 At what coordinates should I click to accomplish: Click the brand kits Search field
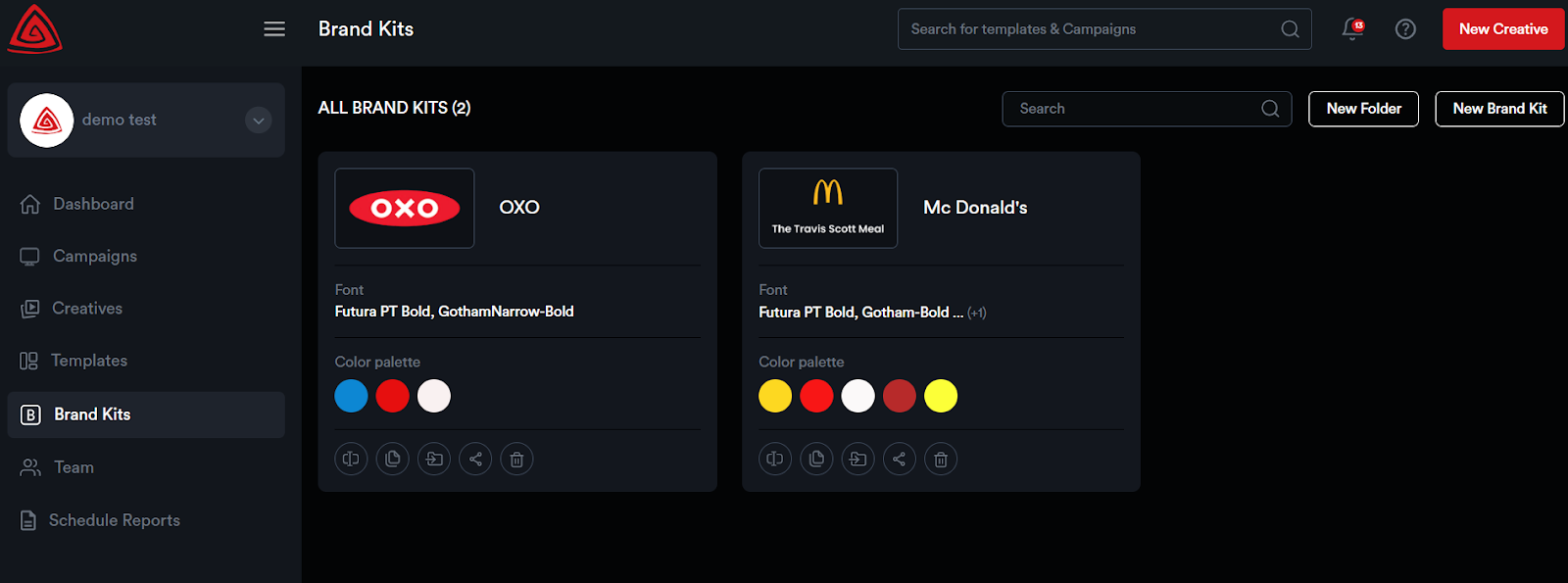(x=1137, y=109)
